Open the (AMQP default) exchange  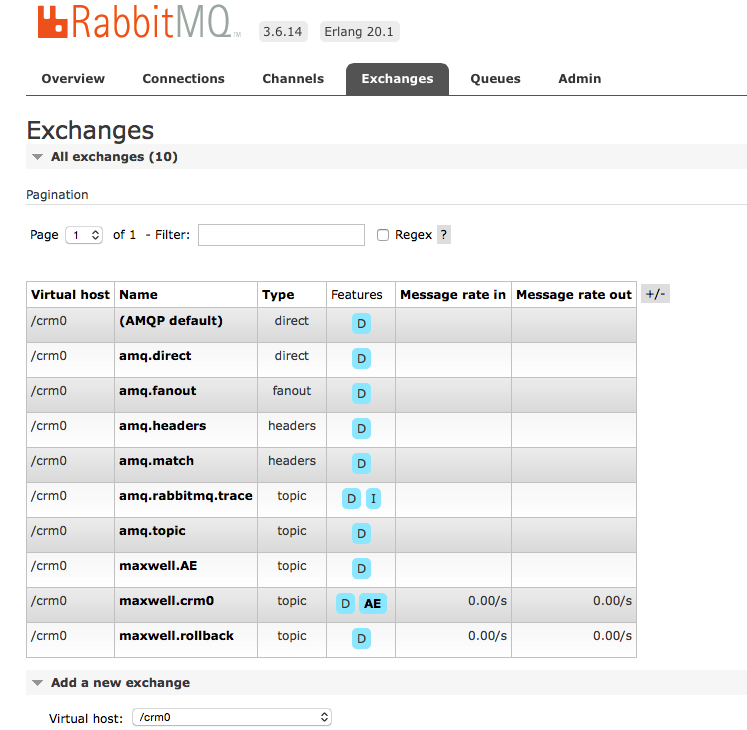[x=171, y=321]
